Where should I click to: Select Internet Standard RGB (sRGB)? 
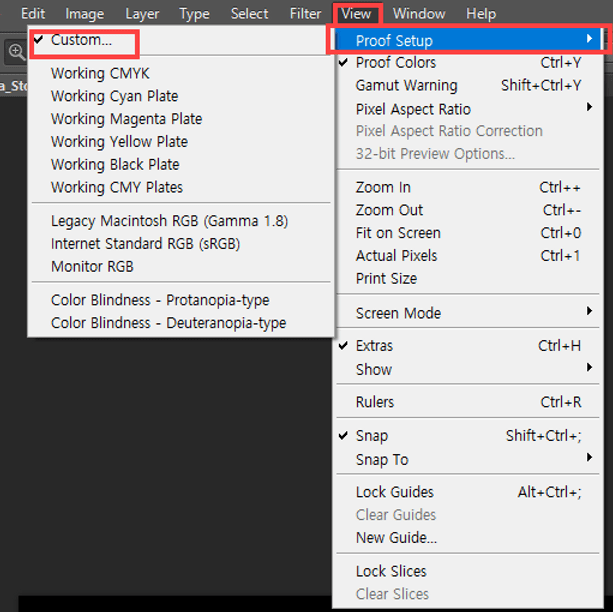(x=145, y=243)
